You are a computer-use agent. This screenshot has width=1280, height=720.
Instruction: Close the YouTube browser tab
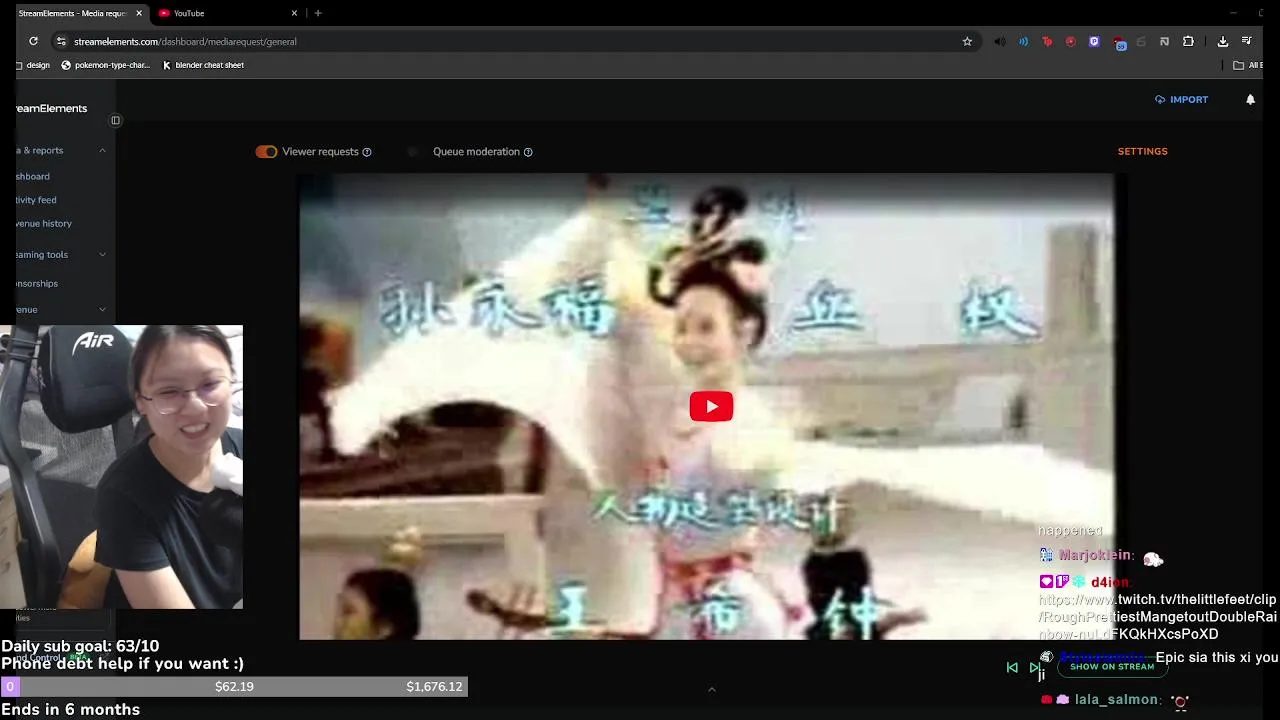294,13
